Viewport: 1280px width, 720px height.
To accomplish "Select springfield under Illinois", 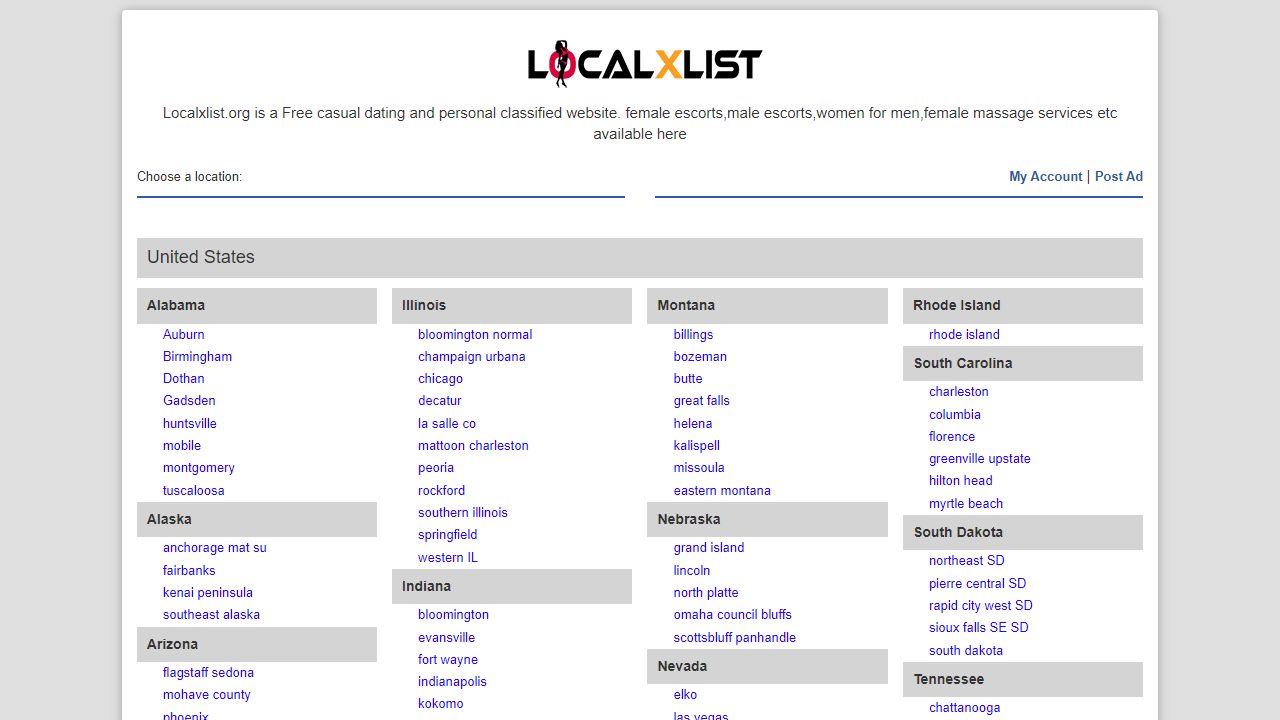I will (x=448, y=534).
